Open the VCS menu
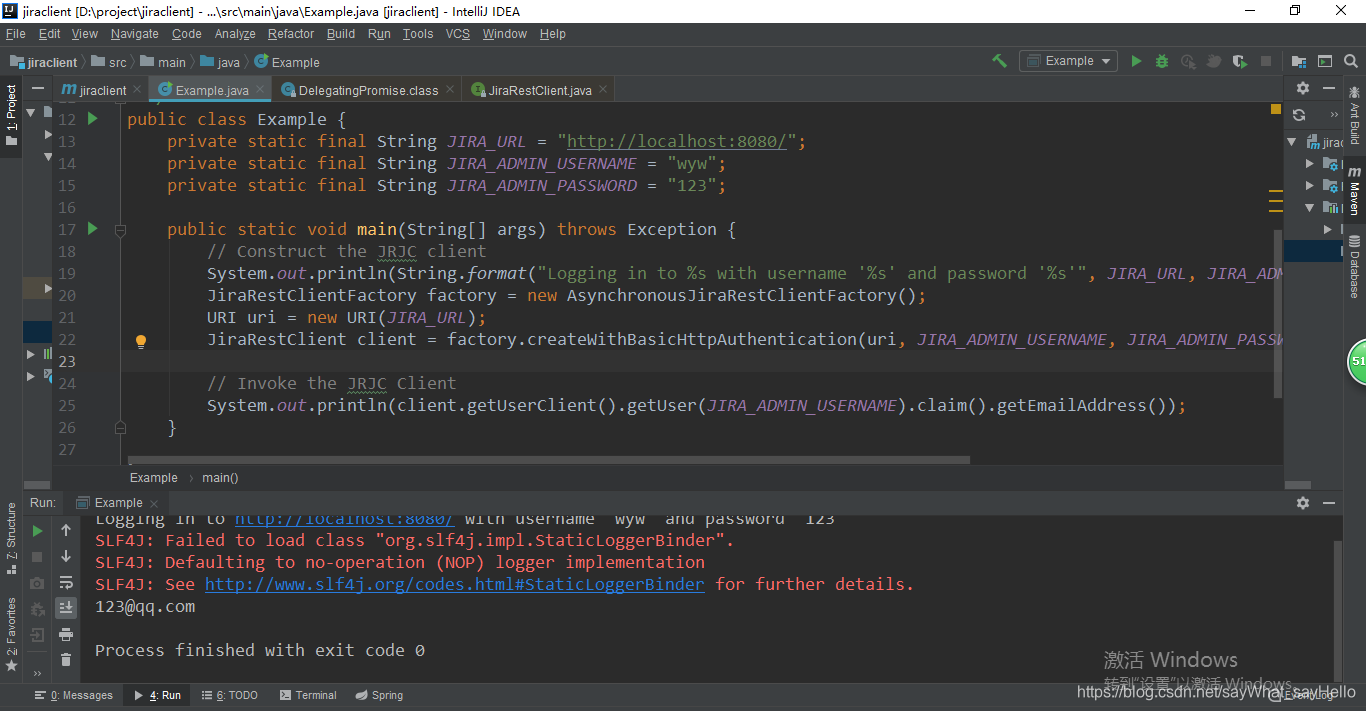This screenshot has height=711, width=1366. tap(458, 34)
